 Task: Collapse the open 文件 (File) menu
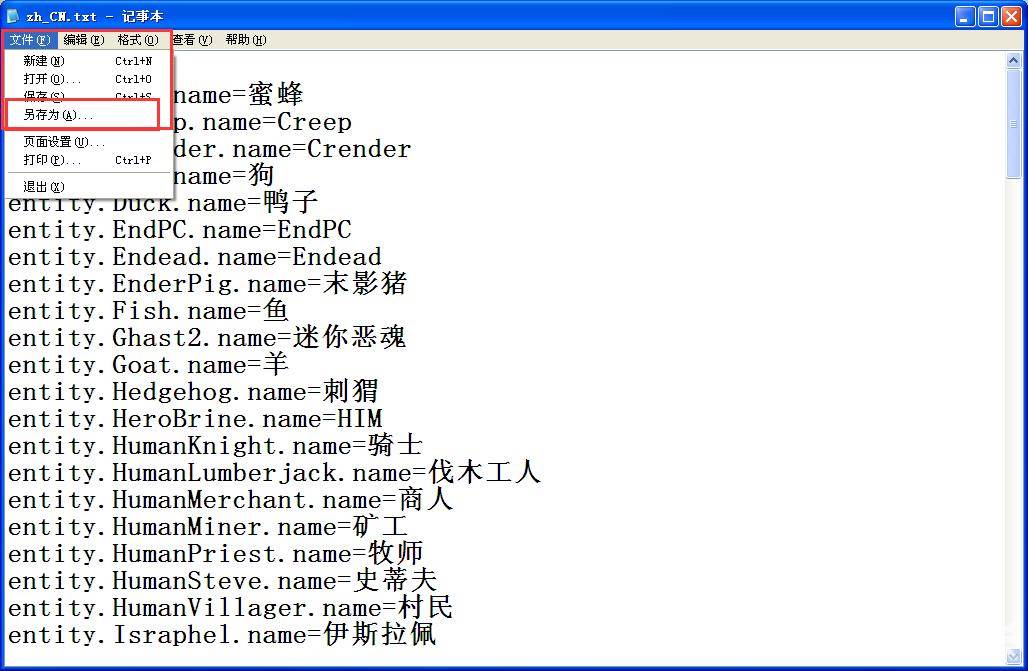click(x=30, y=40)
